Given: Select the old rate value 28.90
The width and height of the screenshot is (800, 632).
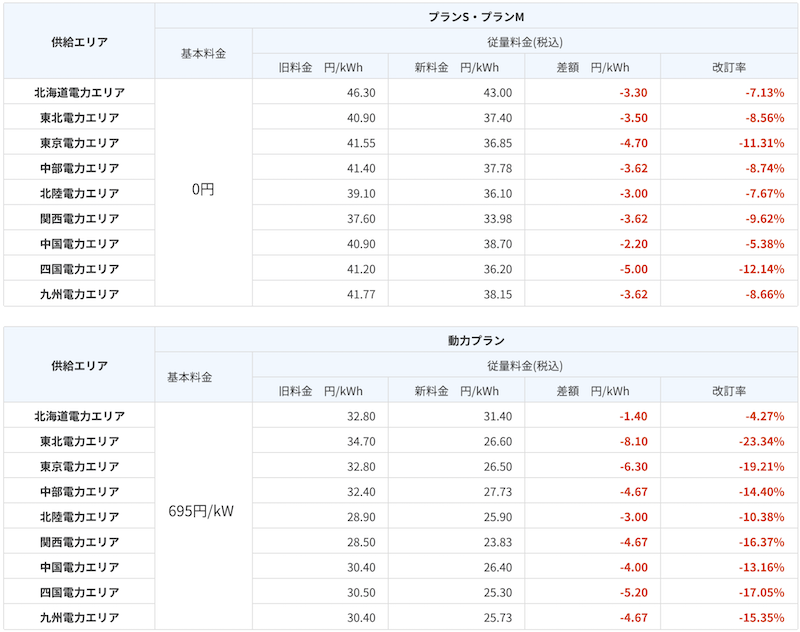Looking at the screenshot, I should (x=361, y=517).
